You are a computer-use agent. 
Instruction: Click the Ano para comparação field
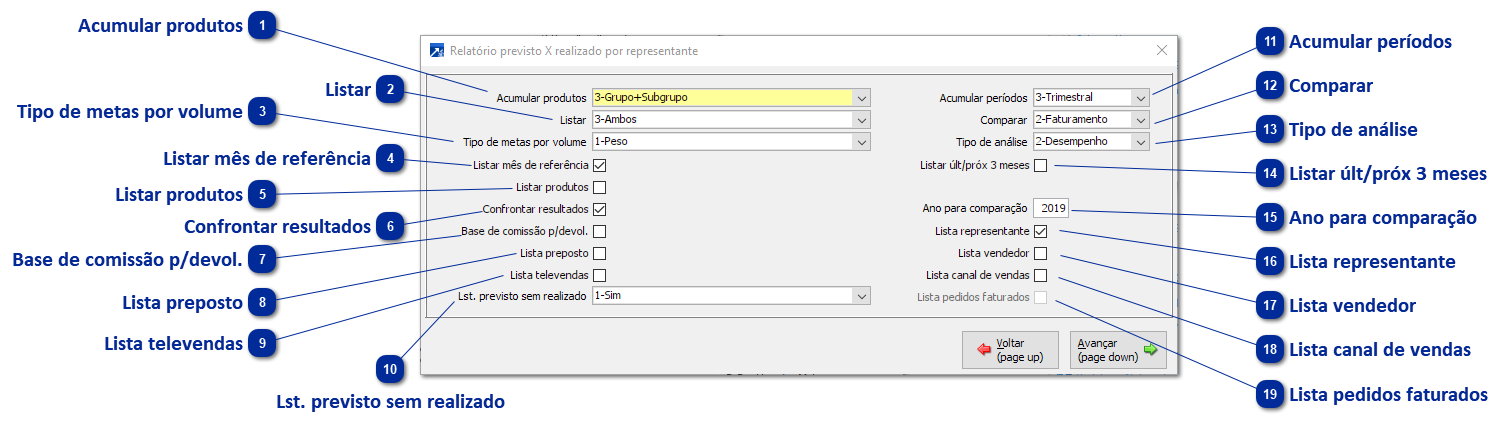[1053, 209]
